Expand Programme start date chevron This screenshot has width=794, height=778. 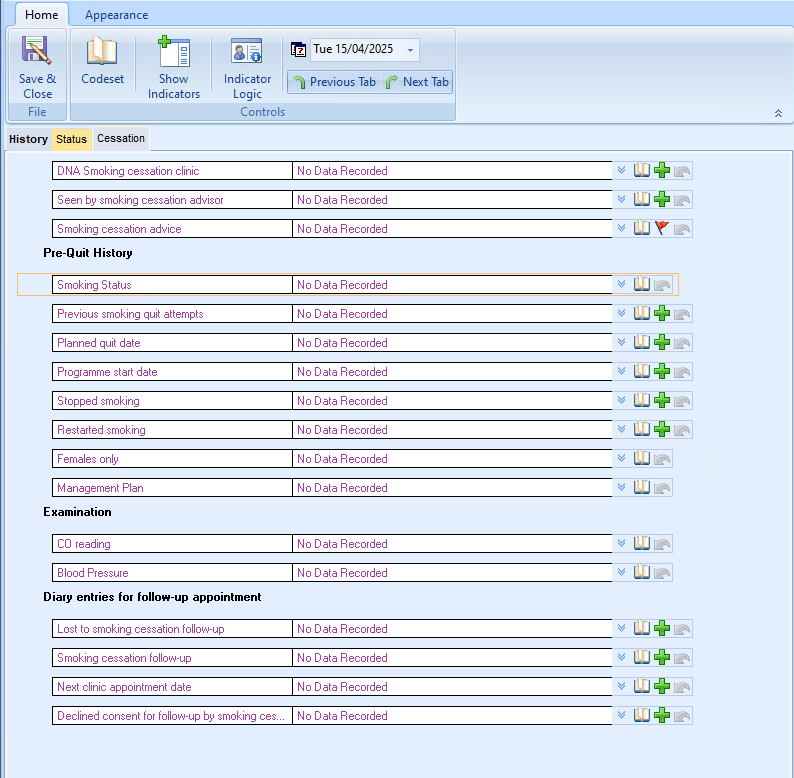tap(621, 371)
